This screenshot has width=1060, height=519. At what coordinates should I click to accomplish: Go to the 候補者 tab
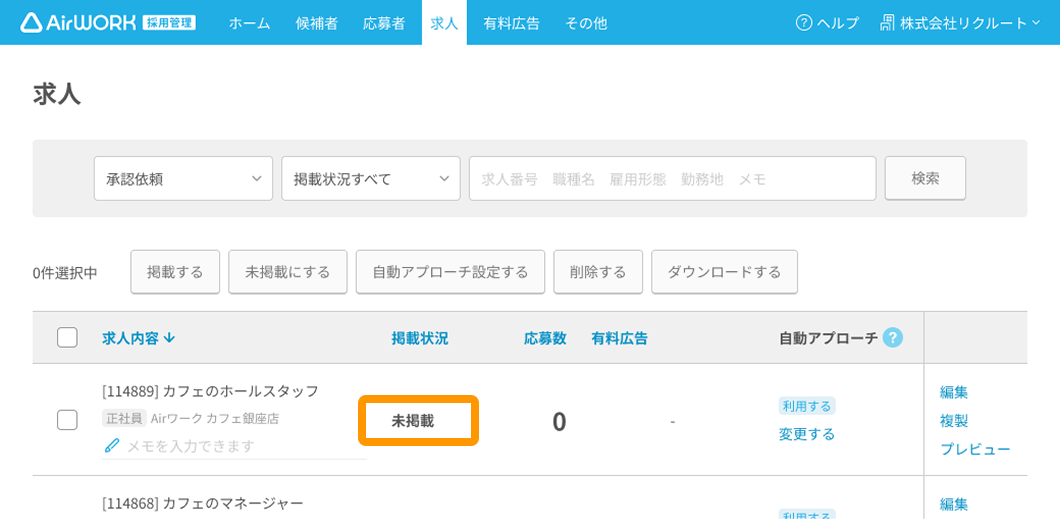coord(316,23)
